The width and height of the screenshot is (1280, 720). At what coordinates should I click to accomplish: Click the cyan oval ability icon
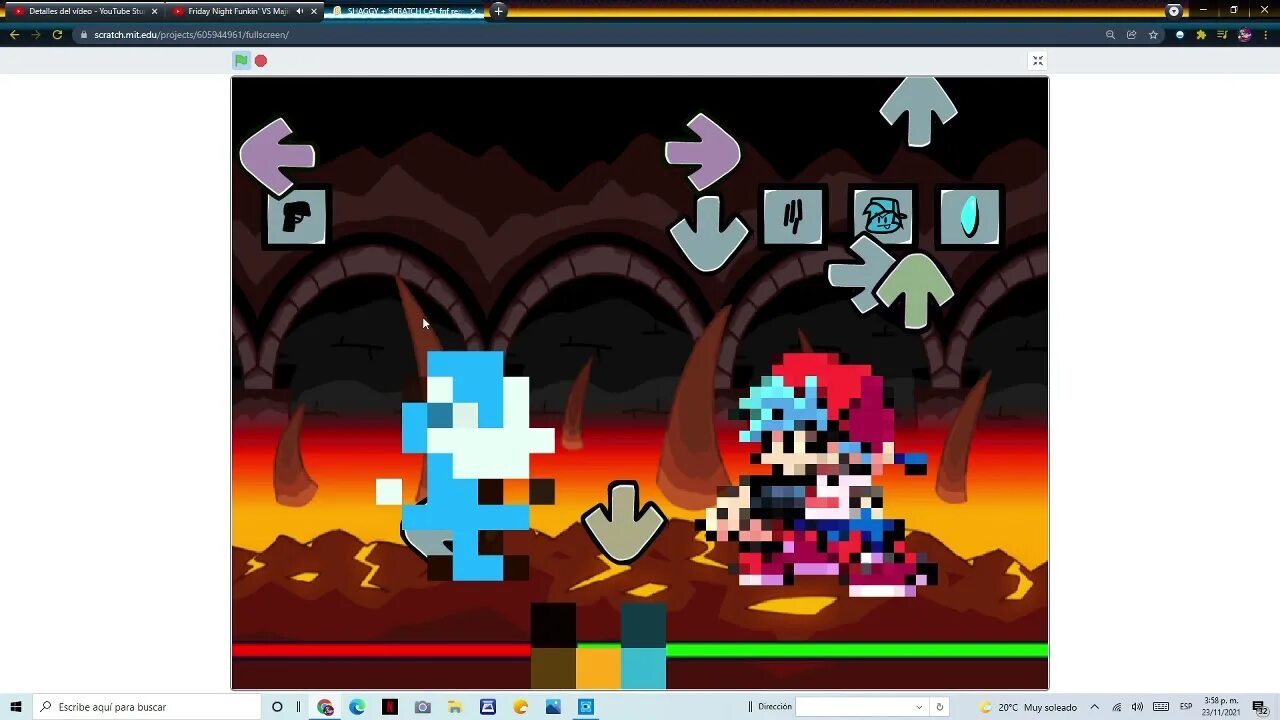969,216
